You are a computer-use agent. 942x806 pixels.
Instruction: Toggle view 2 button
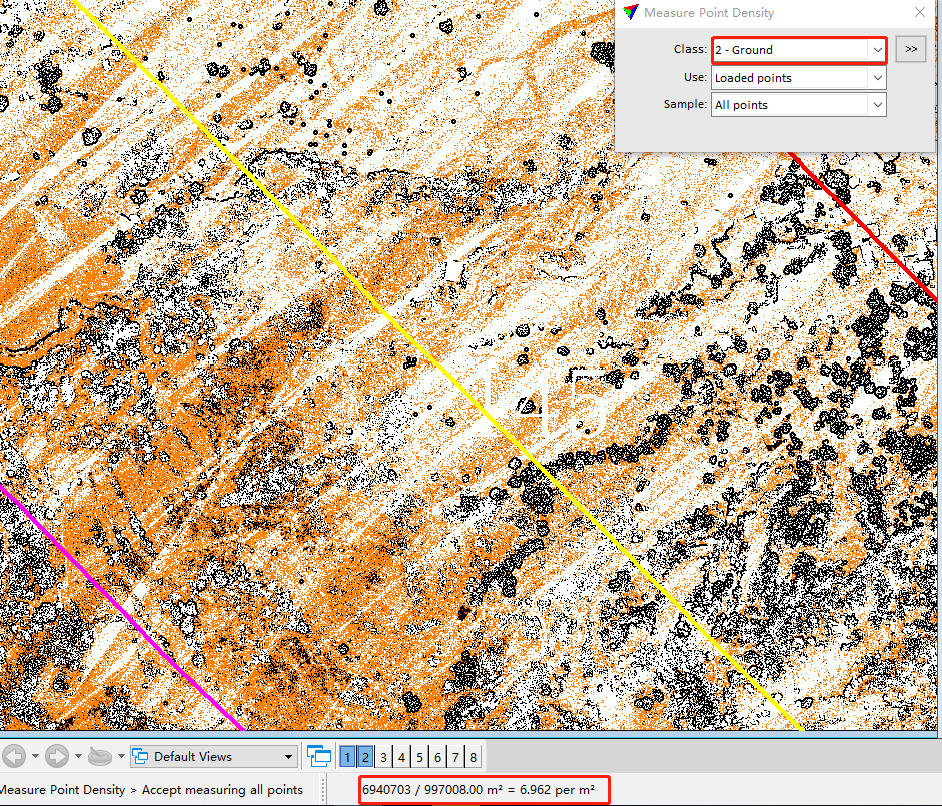coord(365,757)
